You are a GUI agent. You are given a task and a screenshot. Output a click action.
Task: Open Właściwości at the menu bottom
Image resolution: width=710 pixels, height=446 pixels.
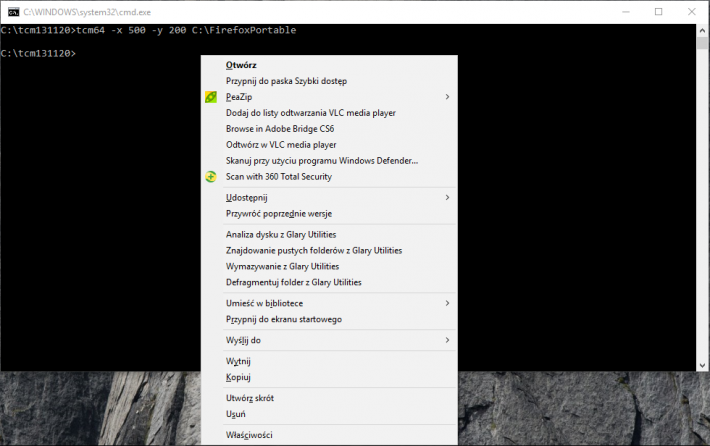click(x=329, y=435)
